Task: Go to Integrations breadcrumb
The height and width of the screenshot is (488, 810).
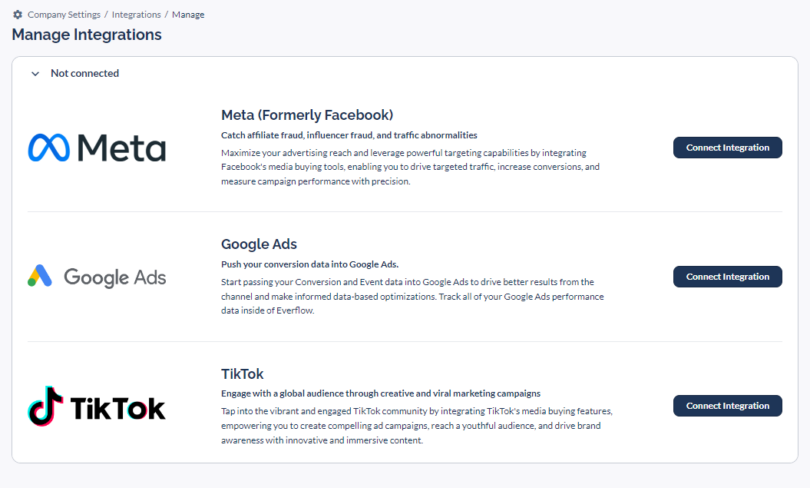Action: point(136,15)
